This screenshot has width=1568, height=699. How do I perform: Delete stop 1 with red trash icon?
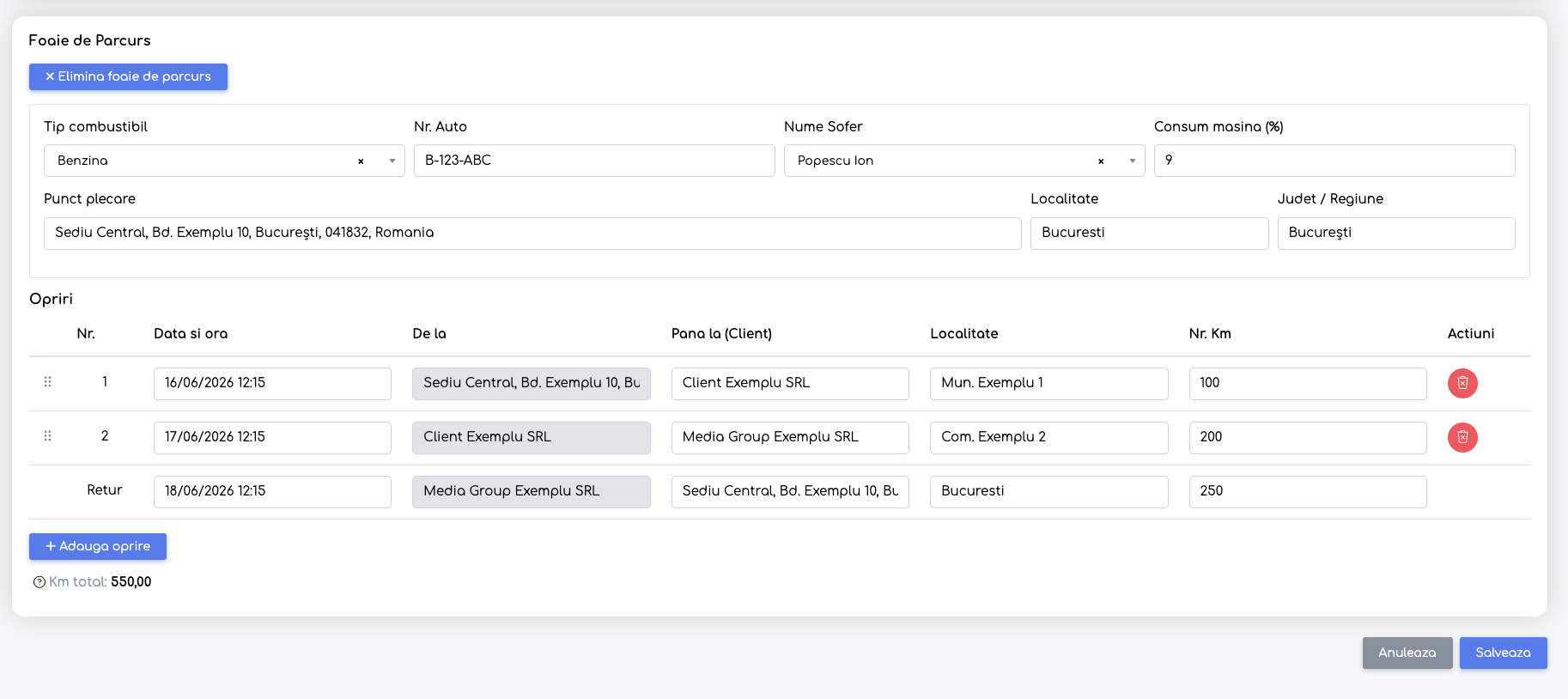(1462, 383)
